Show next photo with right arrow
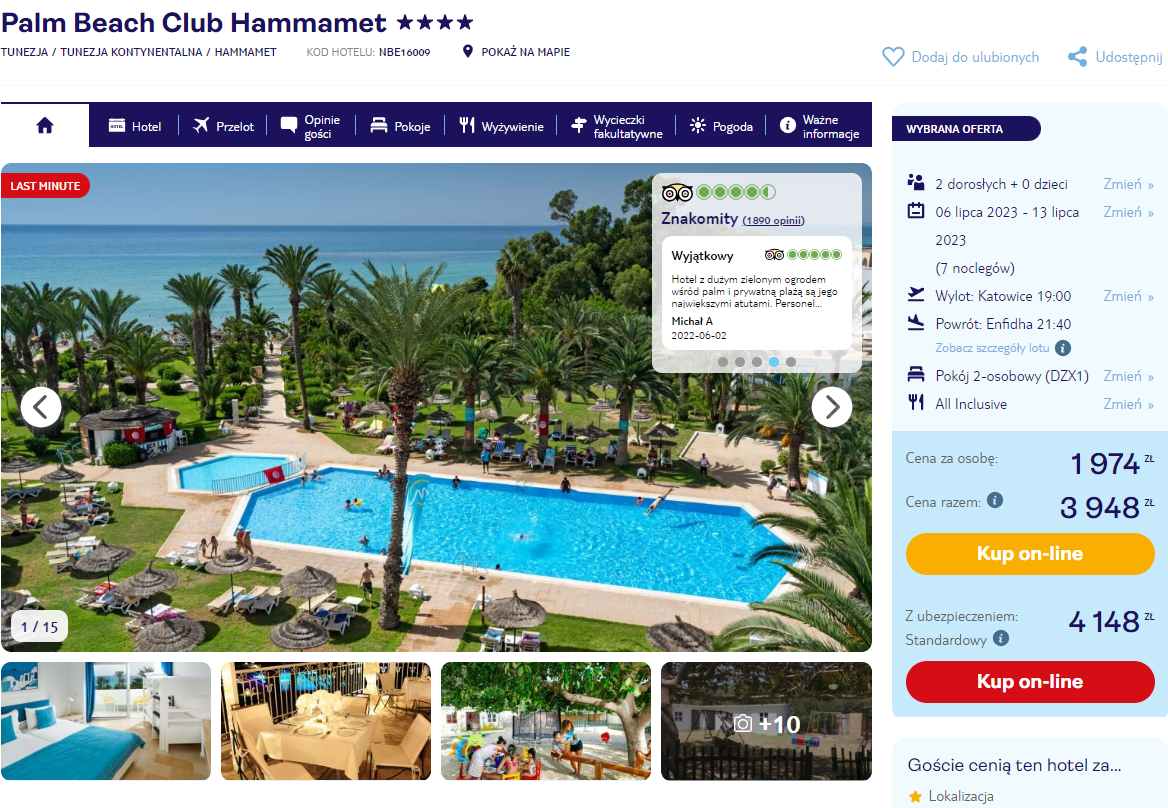 (832, 407)
